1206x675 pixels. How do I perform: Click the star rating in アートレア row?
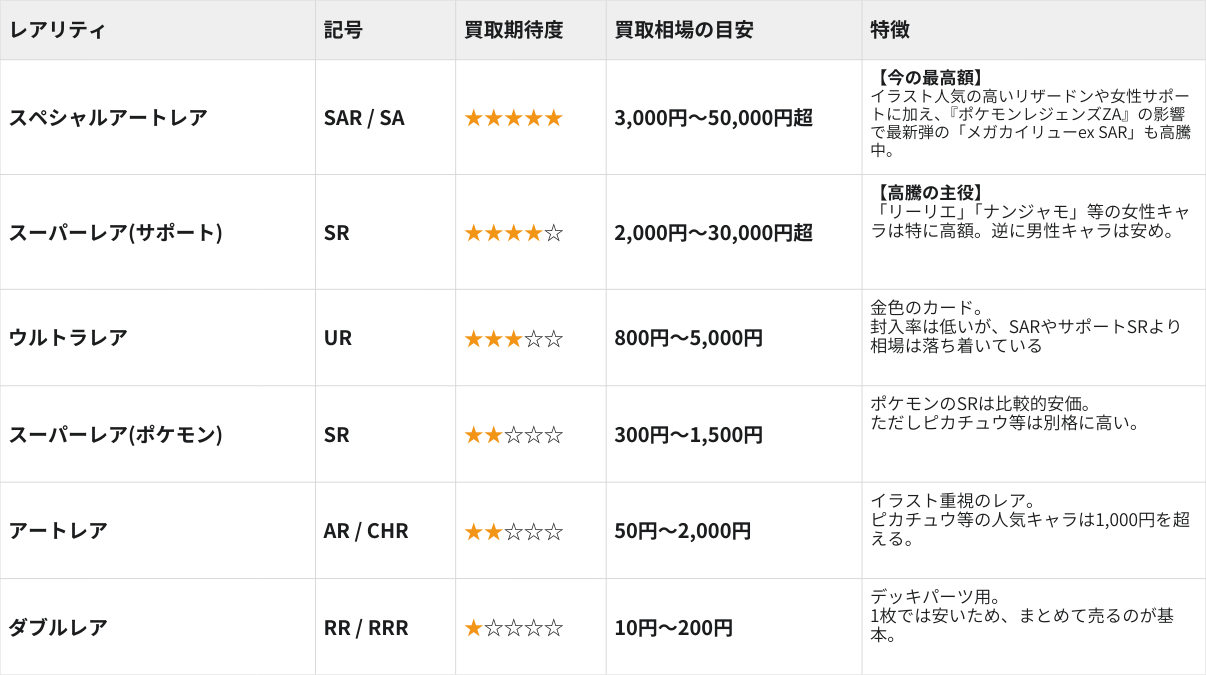(x=513, y=531)
